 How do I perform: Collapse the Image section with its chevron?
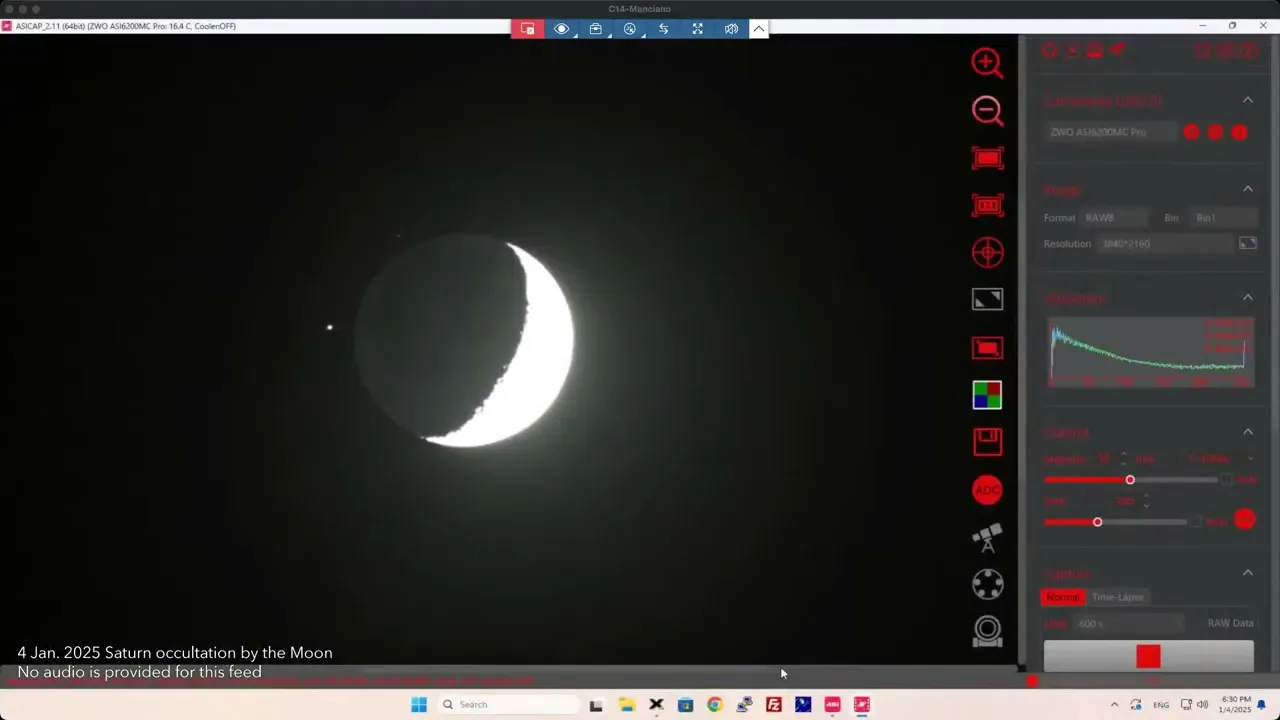(1248, 189)
